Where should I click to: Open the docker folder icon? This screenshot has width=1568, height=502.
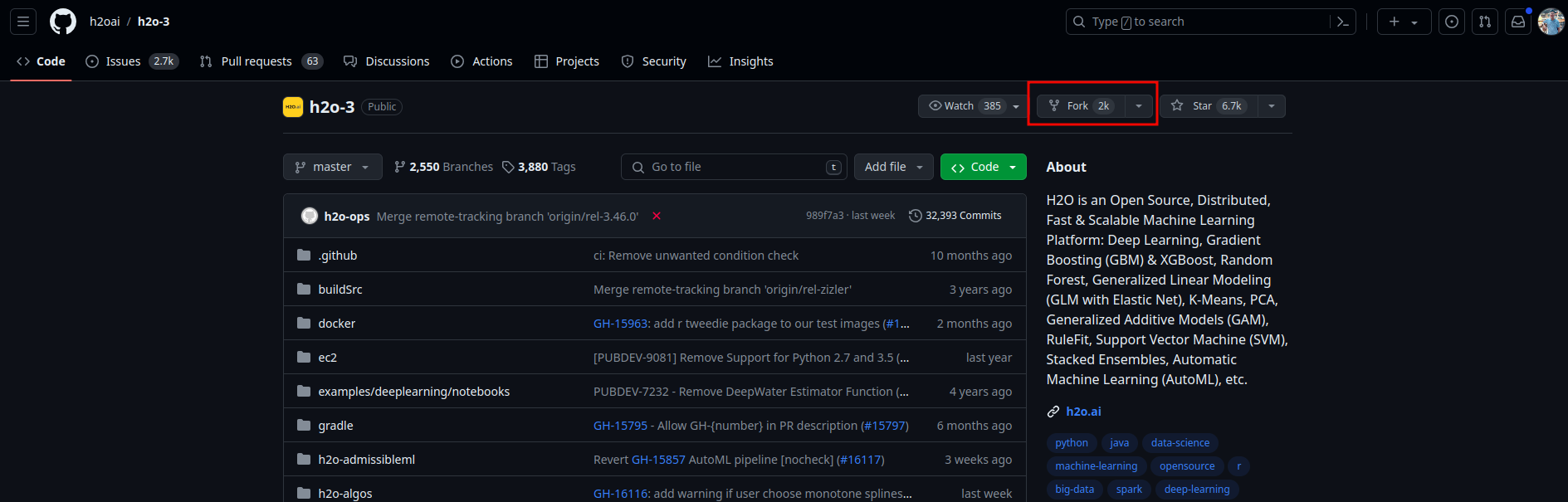tap(304, 324)
